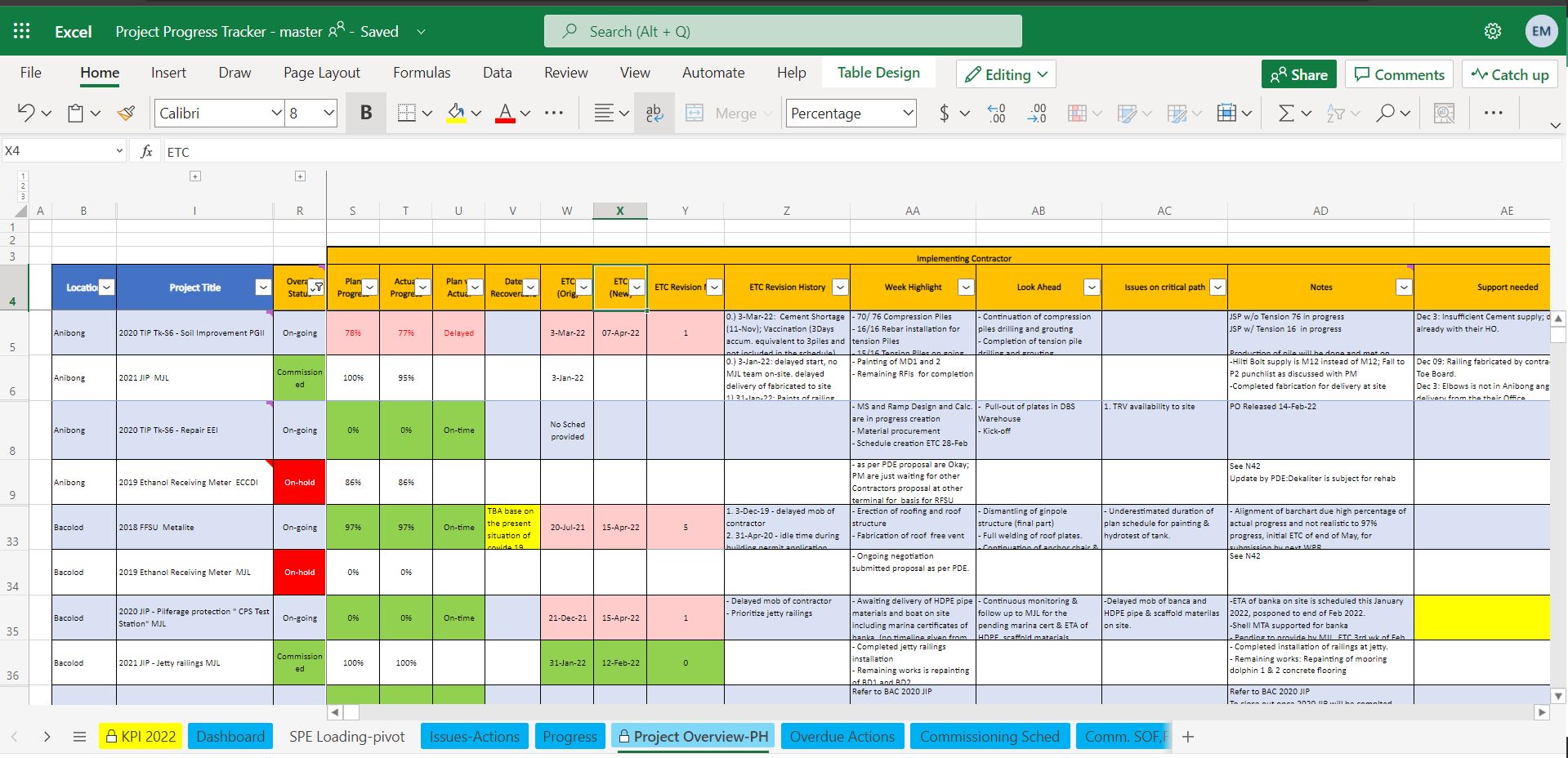
Task: Open the app launcher grid icon
Action: (22, 31)
